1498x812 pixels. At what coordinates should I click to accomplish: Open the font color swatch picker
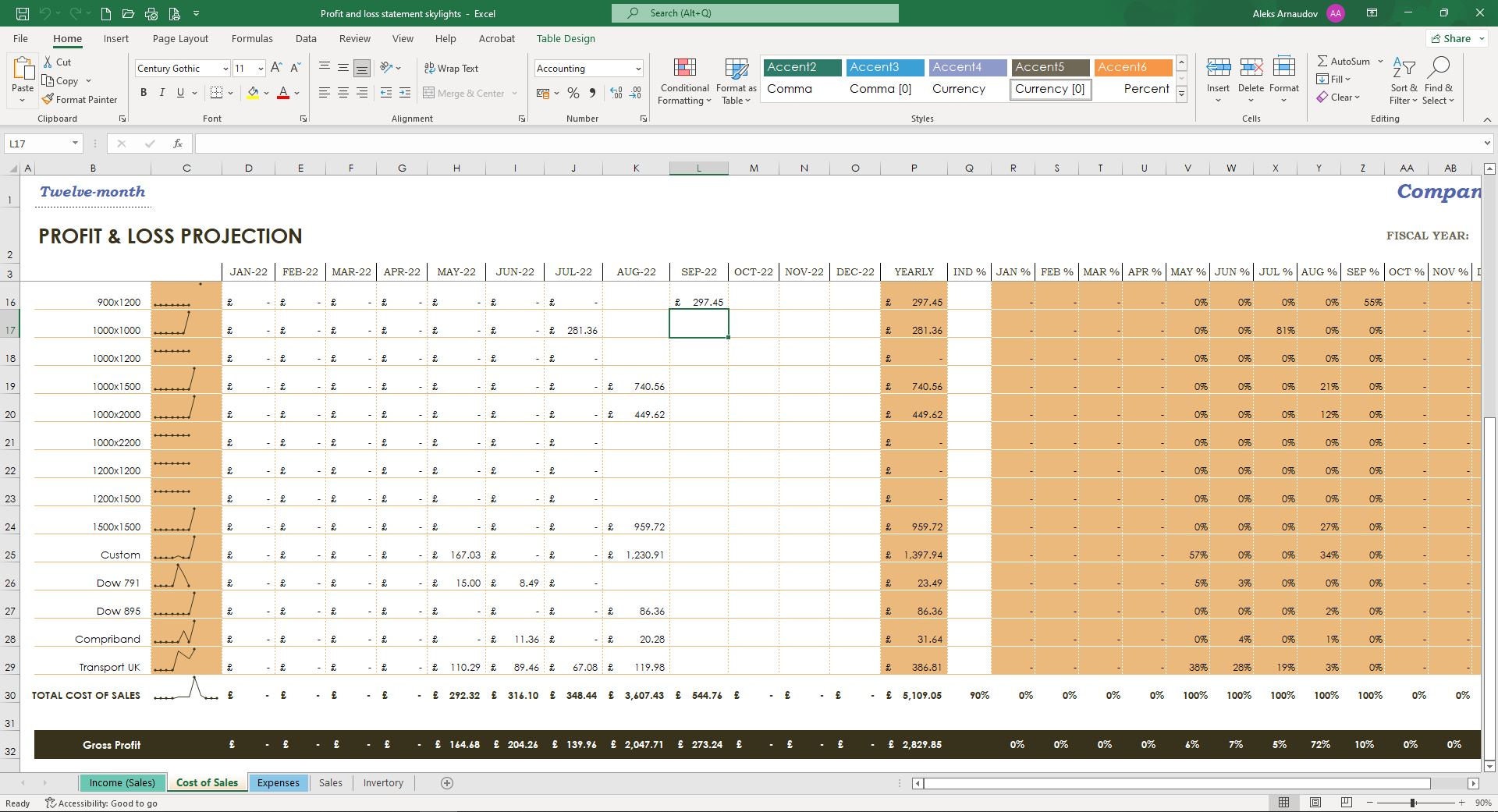point(295,94)
